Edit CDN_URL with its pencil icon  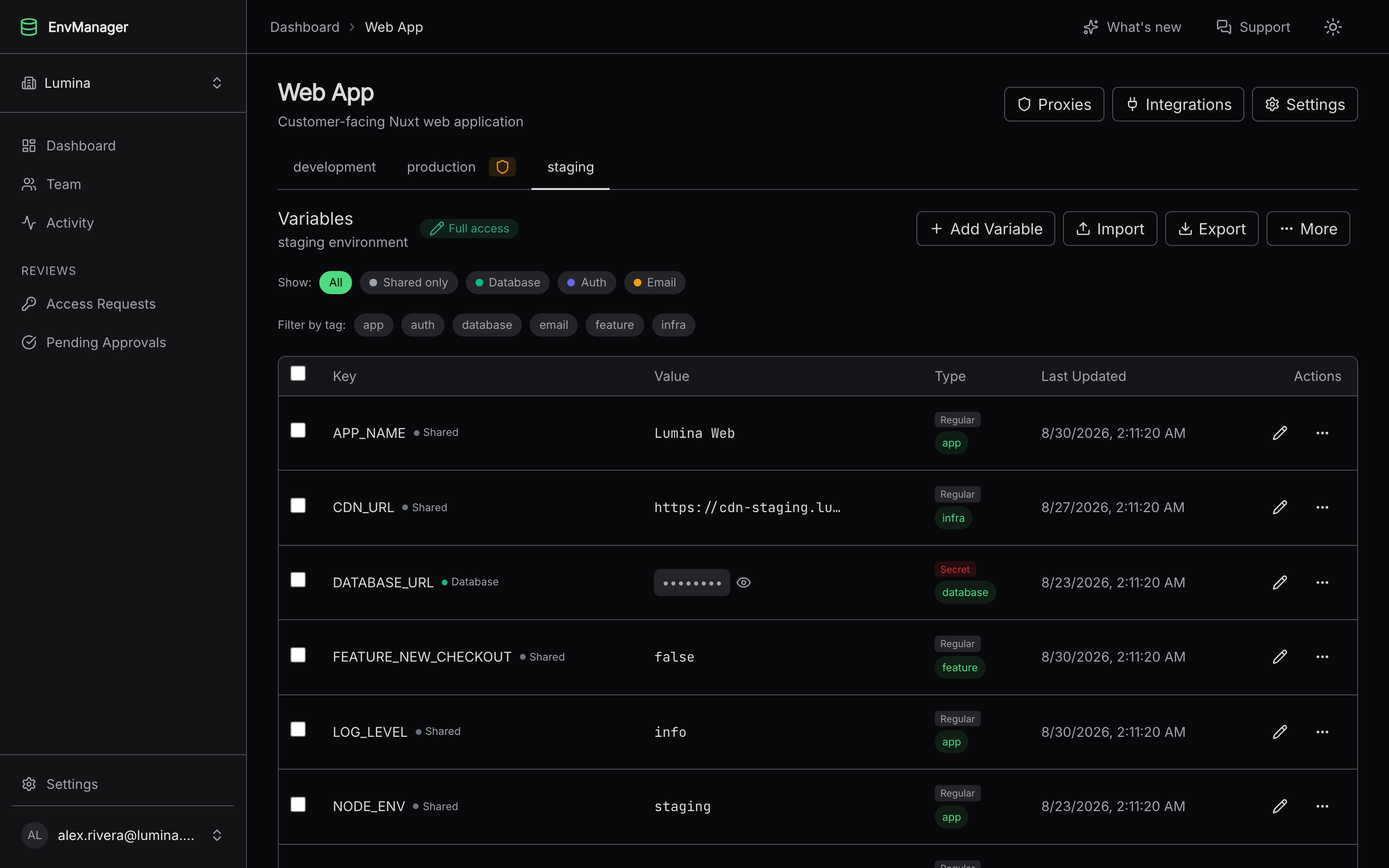pyautogui.click(x=1280, y=507)
